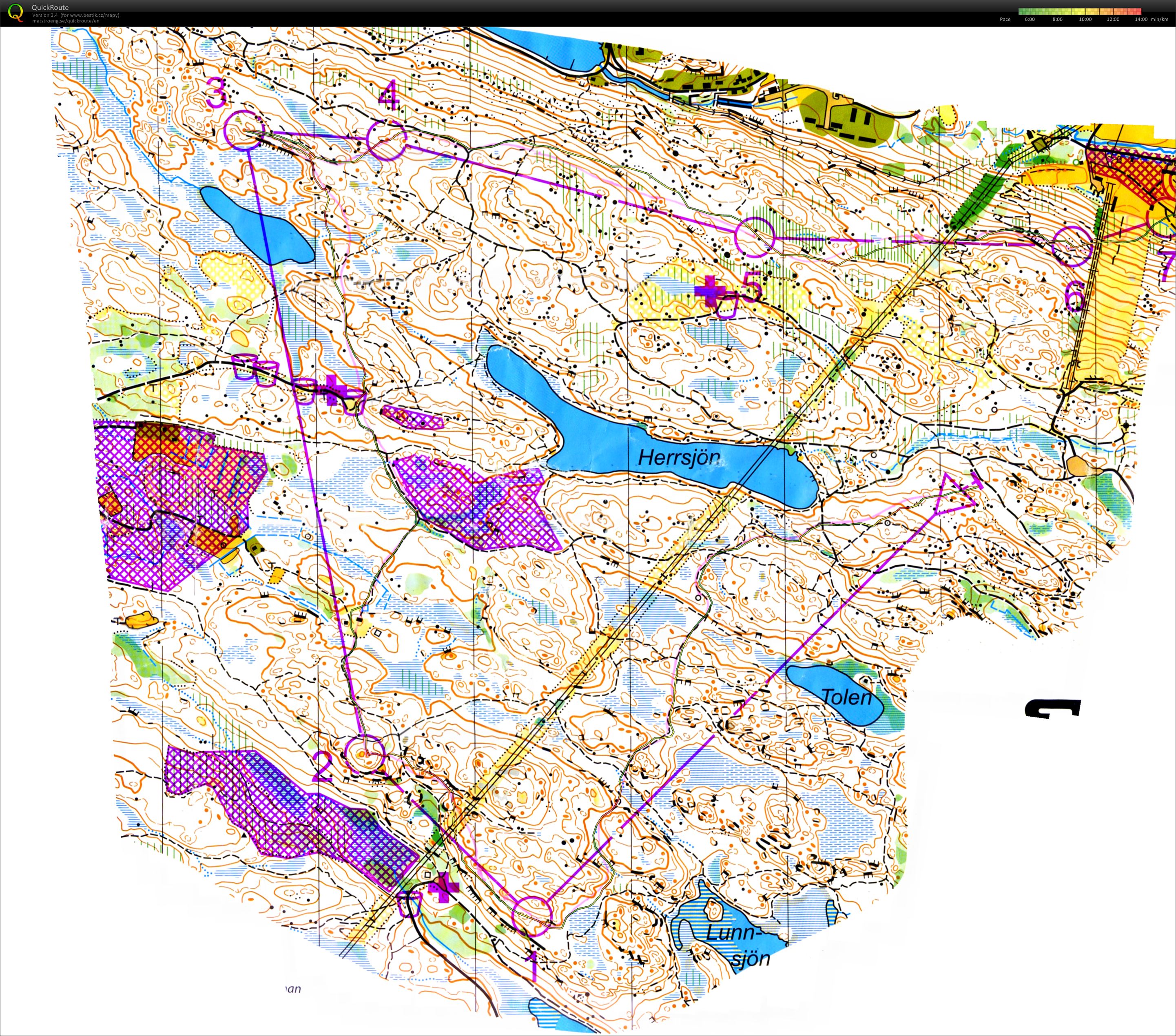Click the 'Pace' legend label

[x=1005, y=19]
